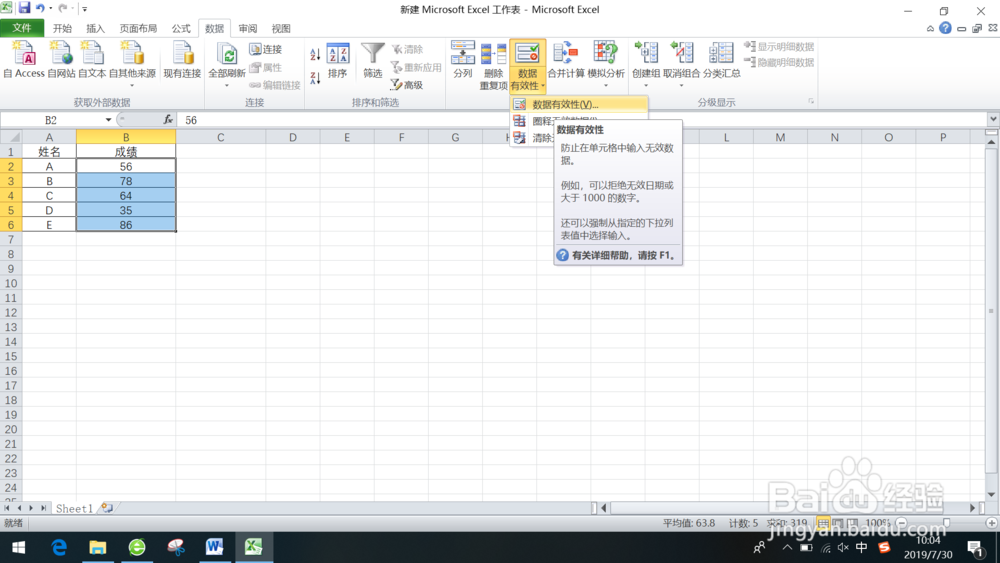Switch to the 开始 tab
Screen dimensions: 1000x563
tap(62, 28)
